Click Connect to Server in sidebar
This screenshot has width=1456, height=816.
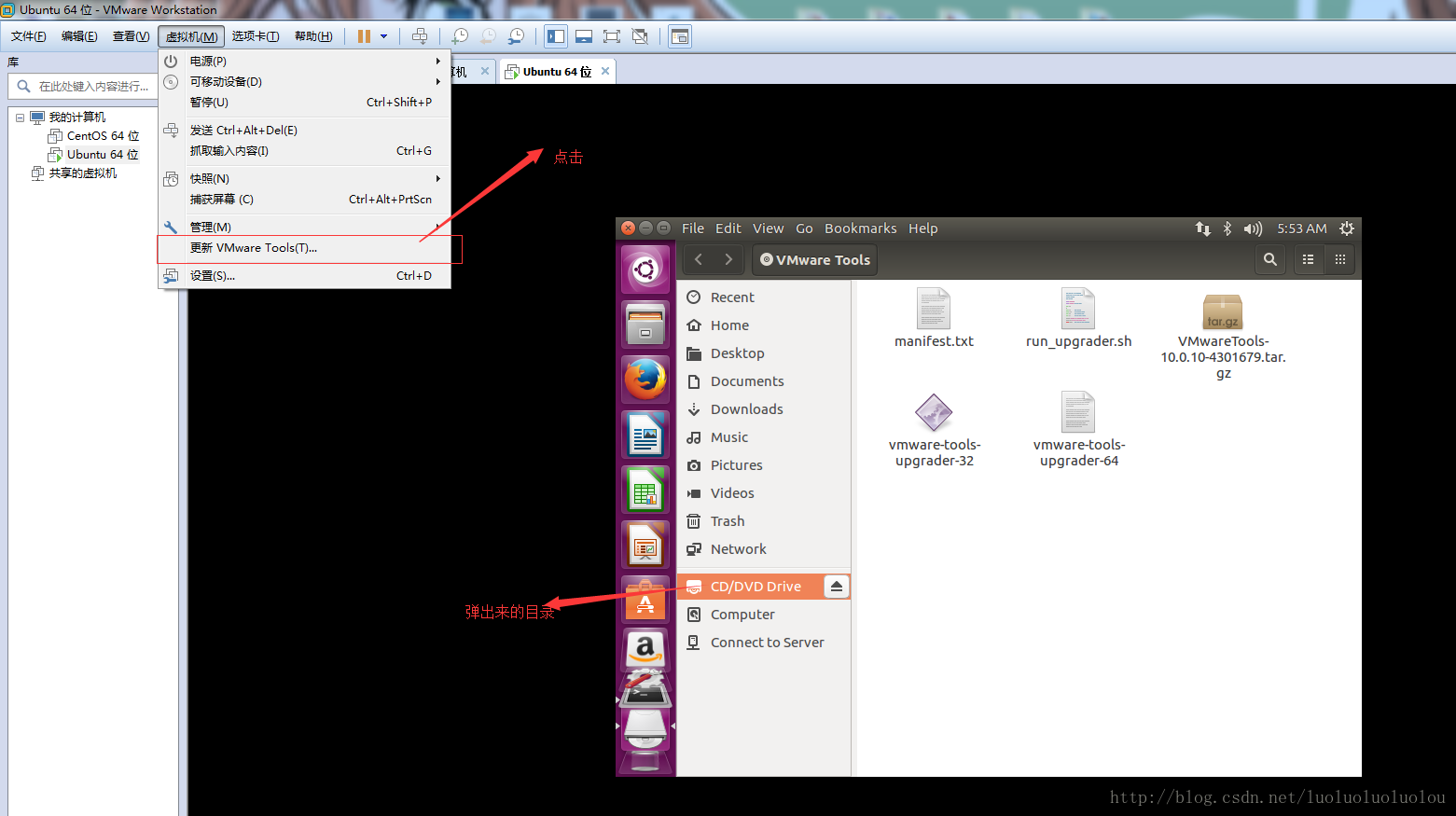(x=764, y=643)
